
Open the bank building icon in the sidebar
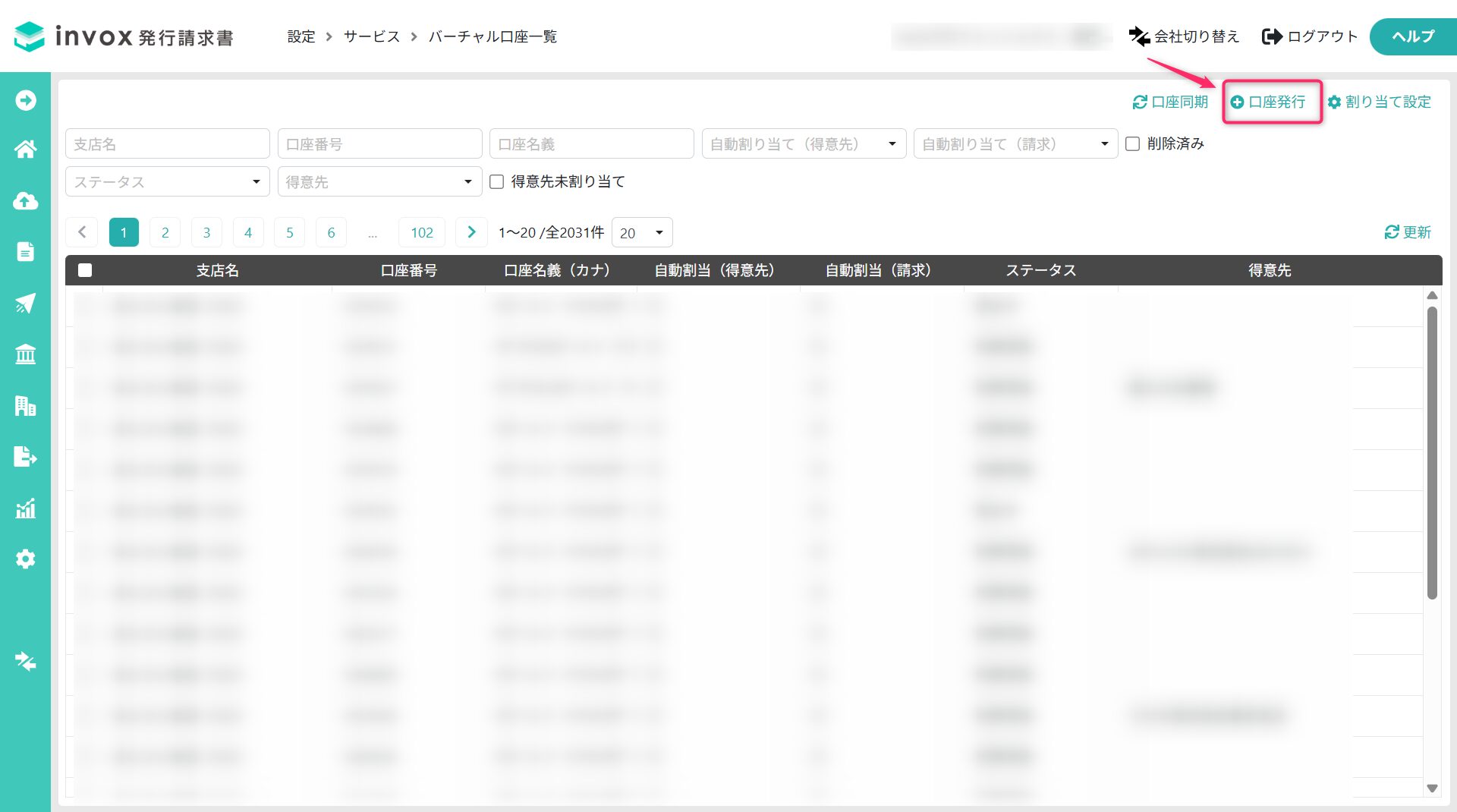click(25, 354)
